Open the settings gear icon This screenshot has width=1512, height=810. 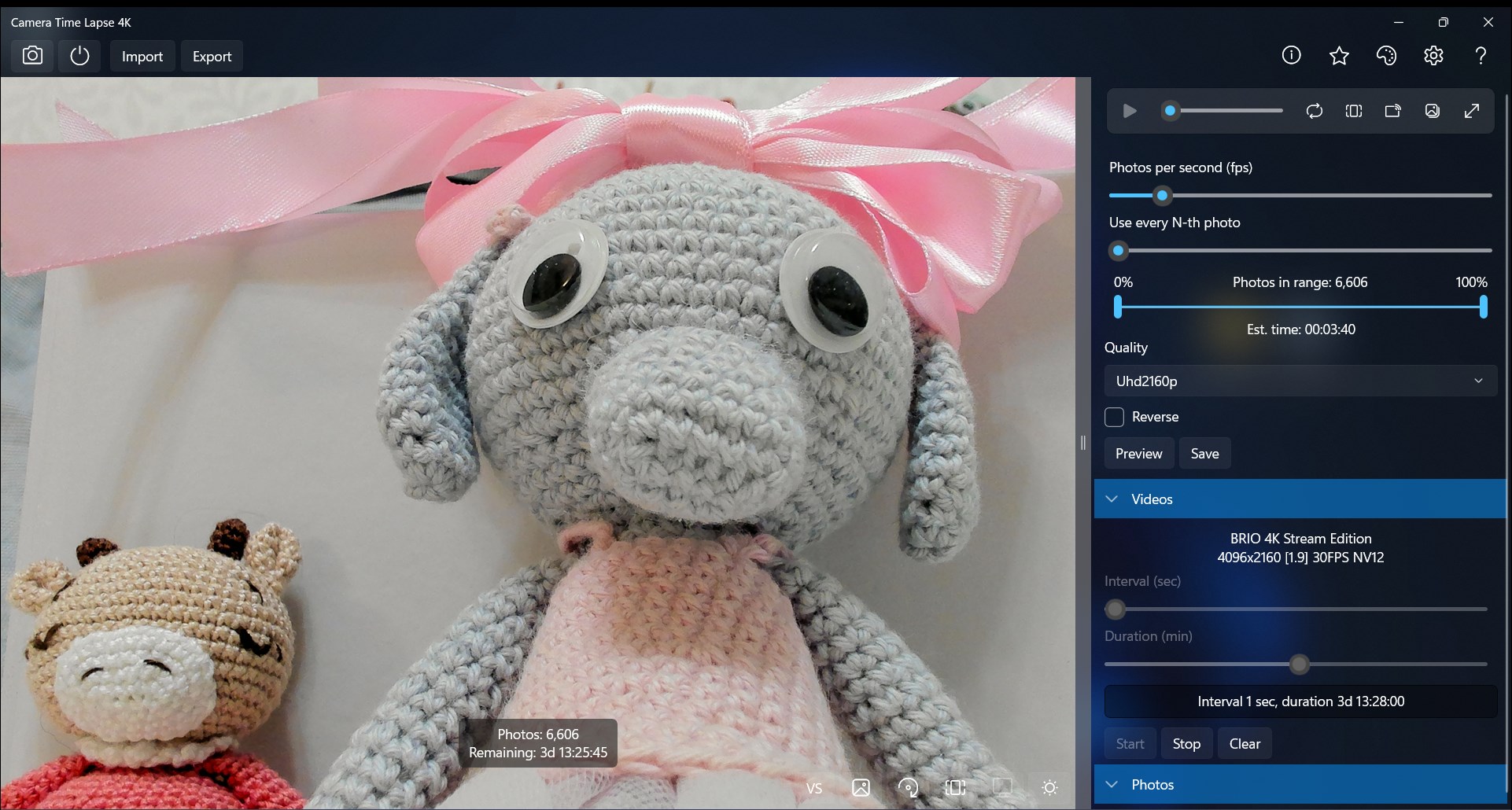pyautogui.click(x=1433, y=55)
